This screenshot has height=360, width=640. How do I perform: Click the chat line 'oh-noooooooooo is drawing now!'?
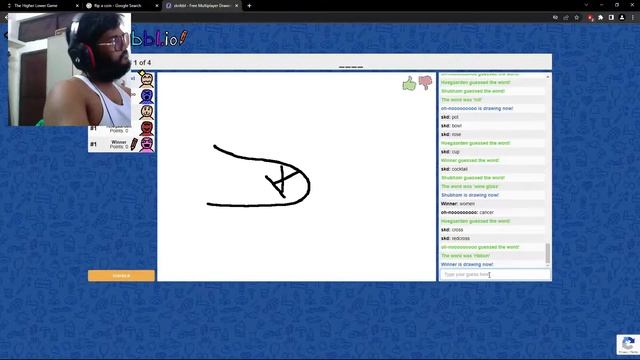coord(477,109)
